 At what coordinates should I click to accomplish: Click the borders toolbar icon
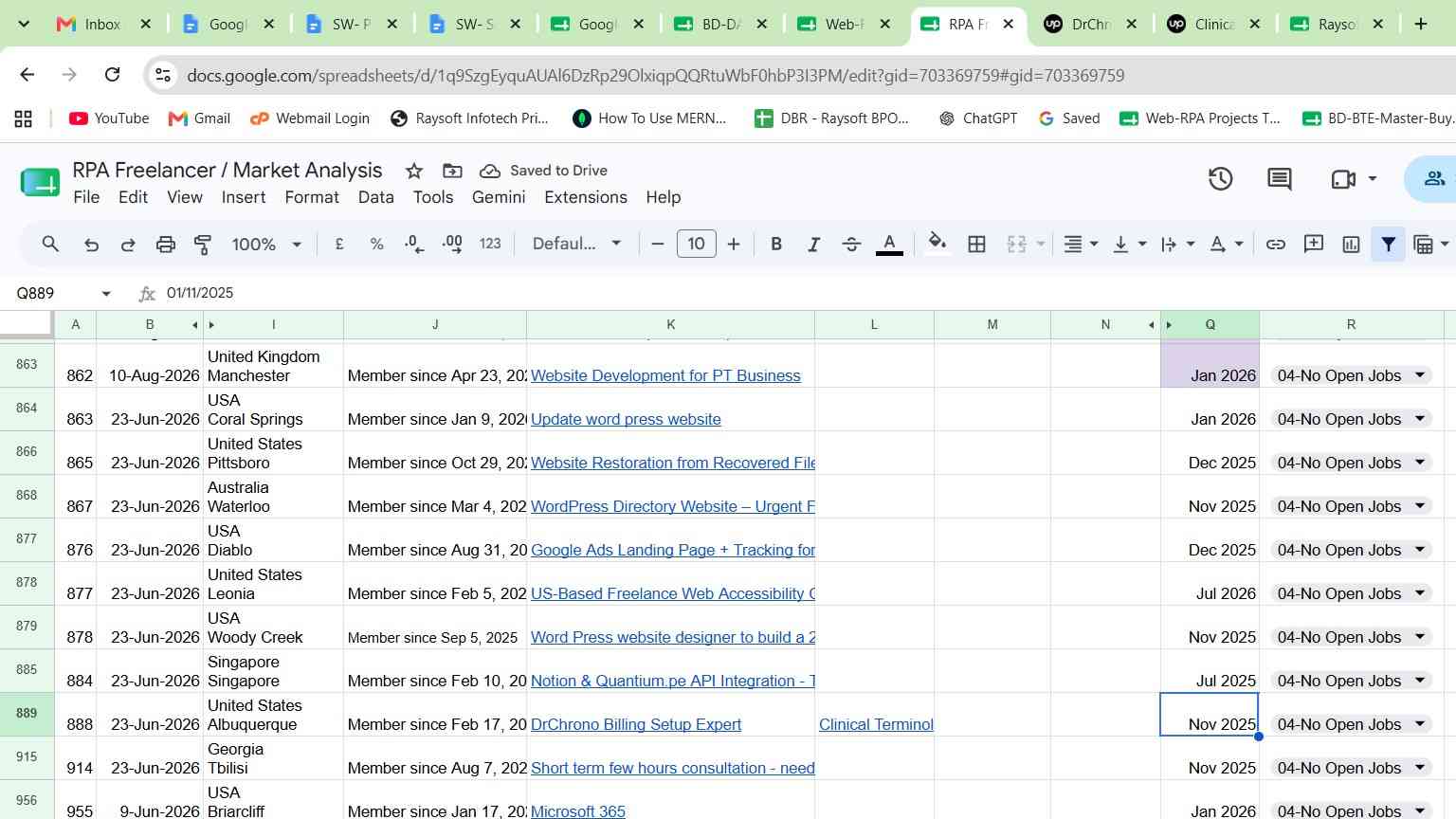[x=976, y=245]
